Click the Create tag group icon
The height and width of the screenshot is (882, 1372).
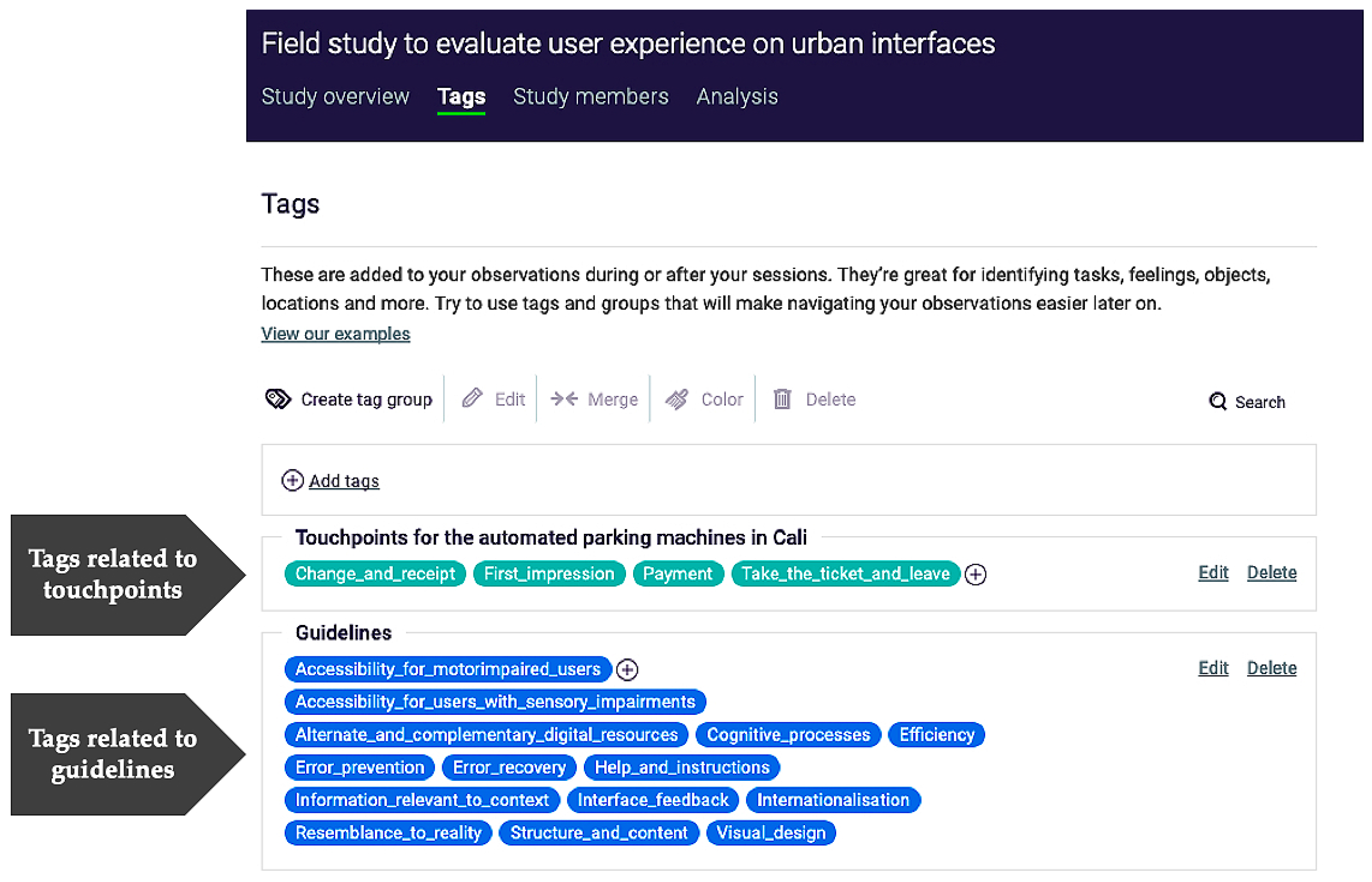pos(278,399)
